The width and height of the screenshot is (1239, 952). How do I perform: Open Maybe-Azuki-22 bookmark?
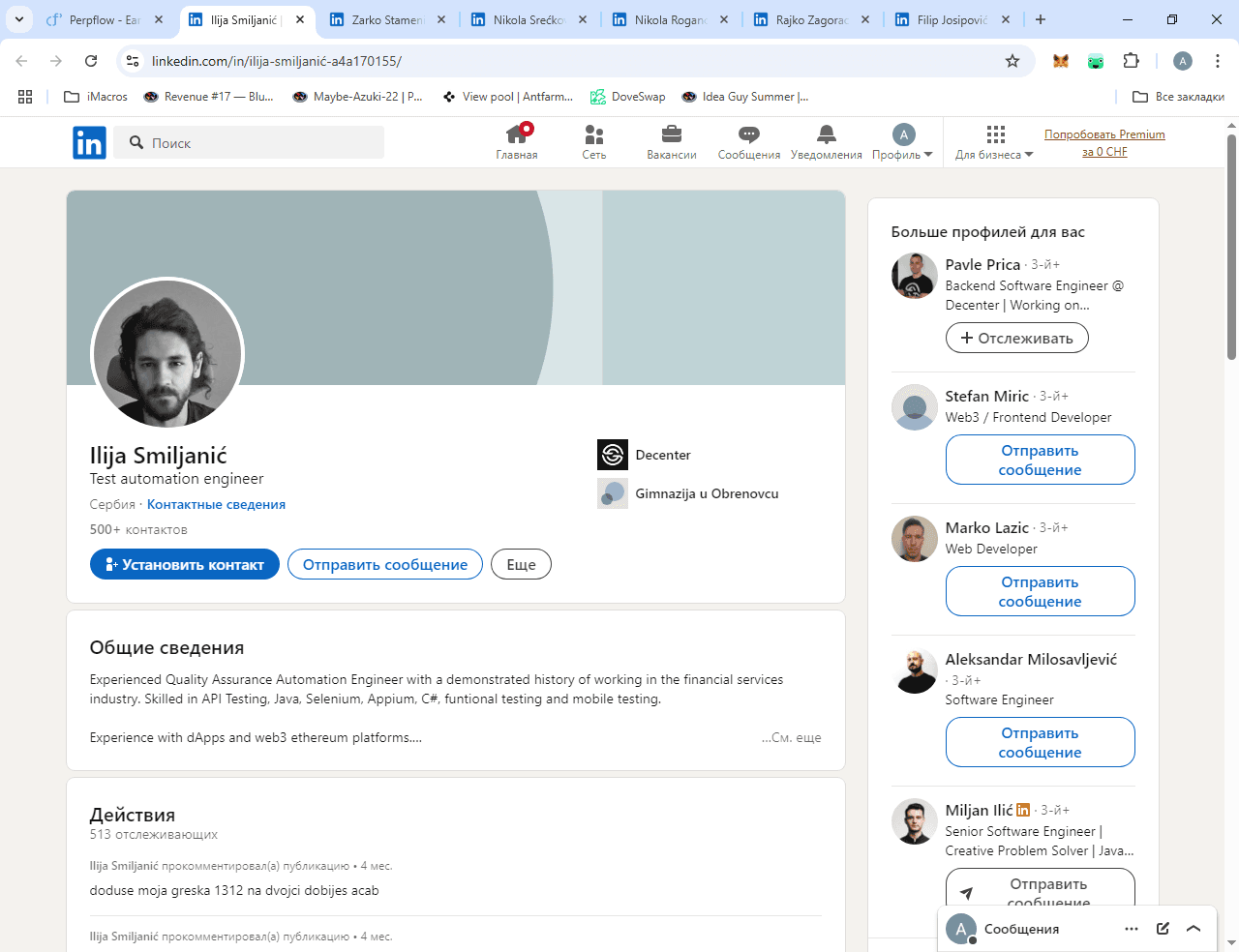coord(357,97)
